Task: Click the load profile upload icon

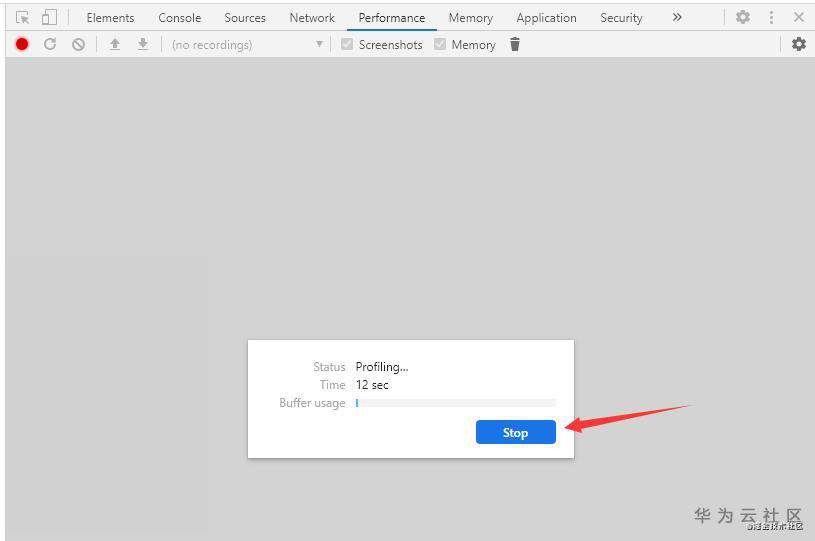Action: 115,44
